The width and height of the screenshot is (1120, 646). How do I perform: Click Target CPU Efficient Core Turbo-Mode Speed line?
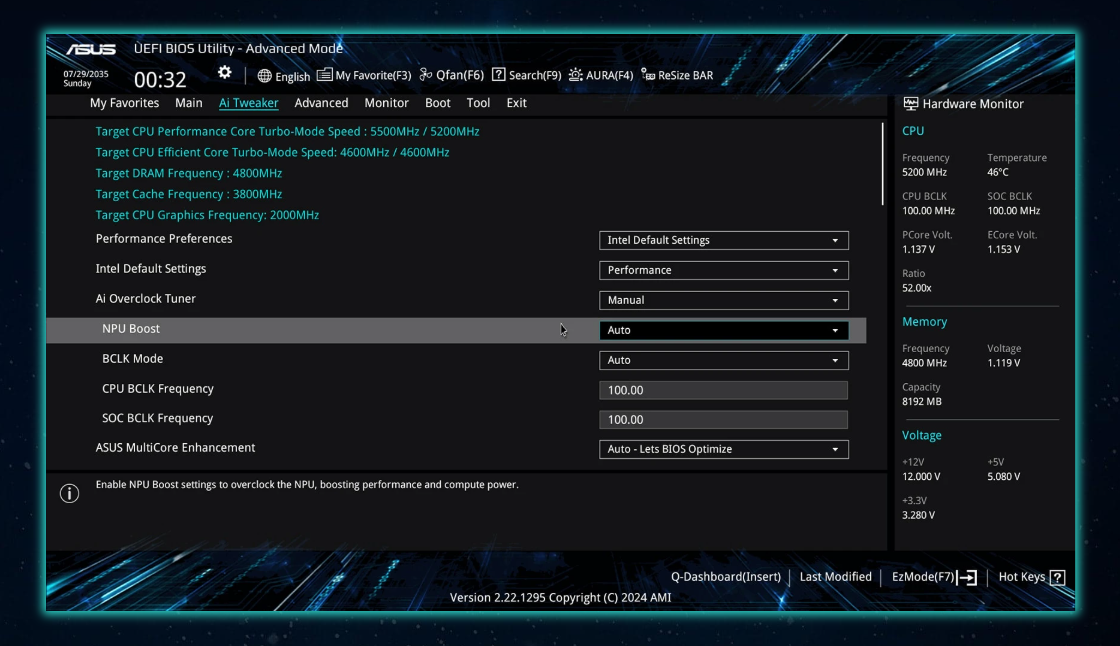(272, 152)
